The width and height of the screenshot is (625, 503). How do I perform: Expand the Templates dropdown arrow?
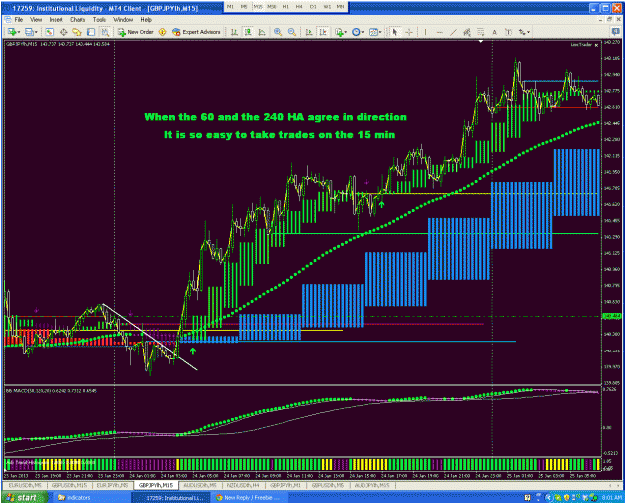[x=380, y=32]
